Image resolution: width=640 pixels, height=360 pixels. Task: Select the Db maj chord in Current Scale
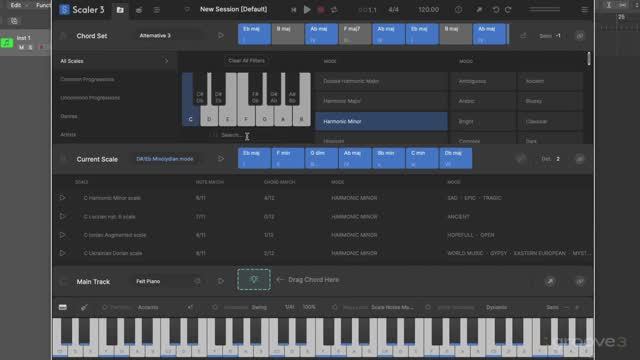click(x=456, y=158)
